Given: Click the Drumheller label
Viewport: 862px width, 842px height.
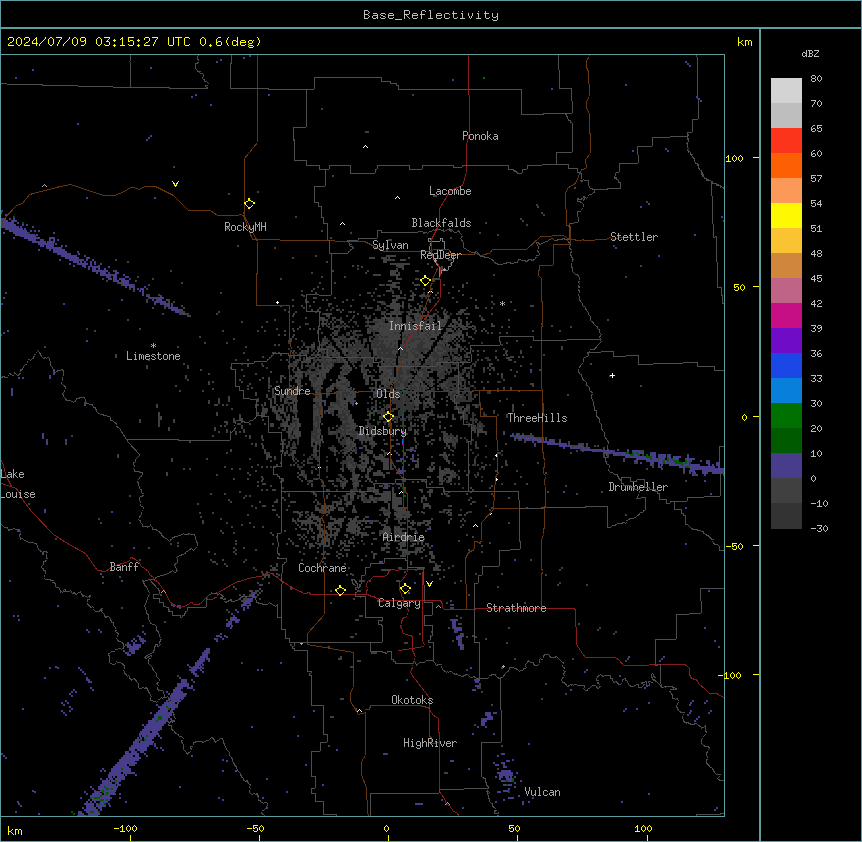Looking at the screenshot, I should pos(638,487).
